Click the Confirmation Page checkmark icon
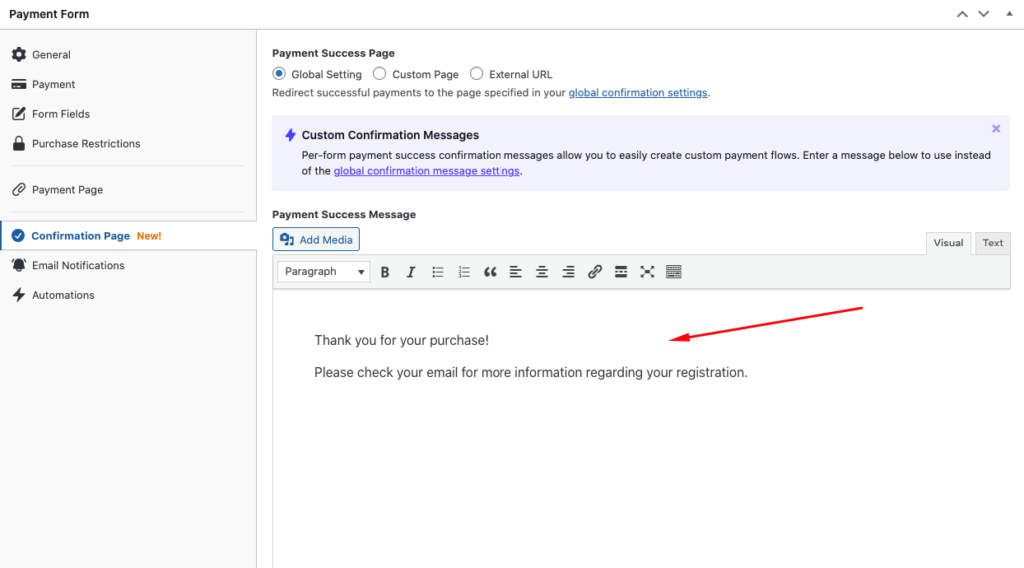Viewport: 1024px width, 568px height. [18, 236]
